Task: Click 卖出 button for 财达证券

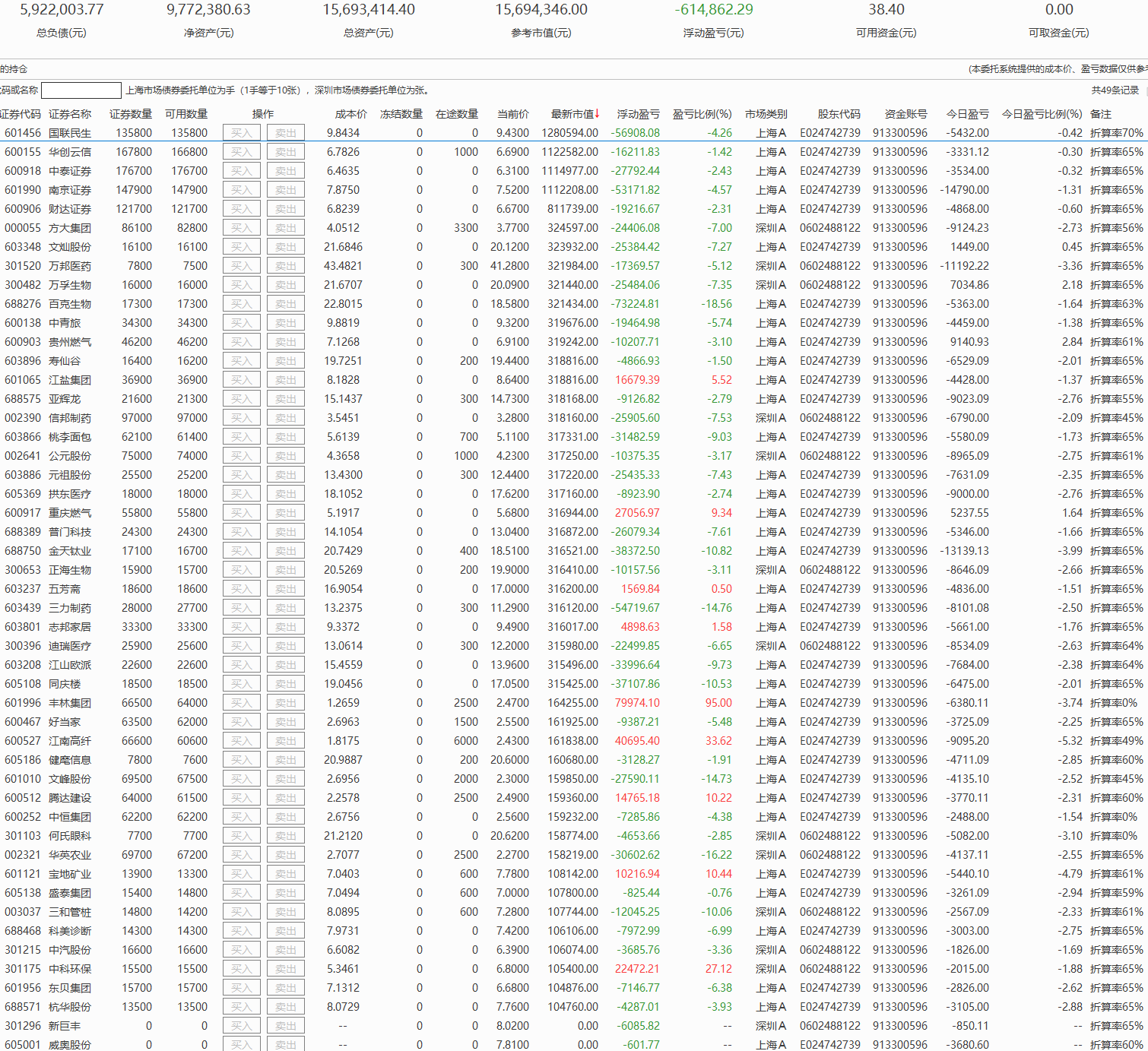Action: coord(286,209)
